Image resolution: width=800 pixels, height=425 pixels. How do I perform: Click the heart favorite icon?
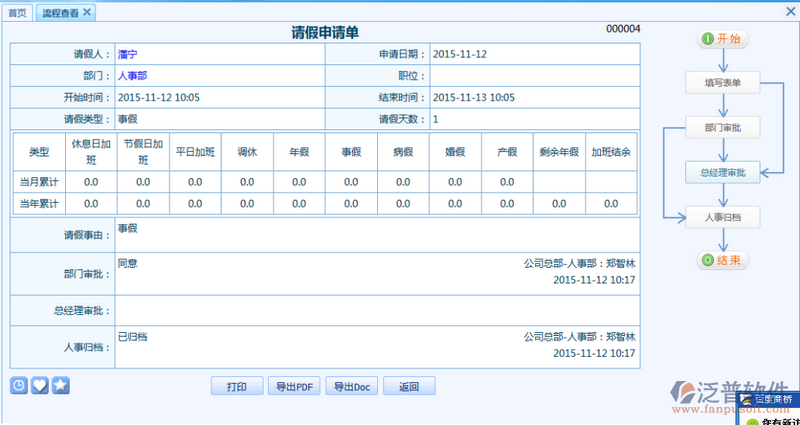pos(40,385)
